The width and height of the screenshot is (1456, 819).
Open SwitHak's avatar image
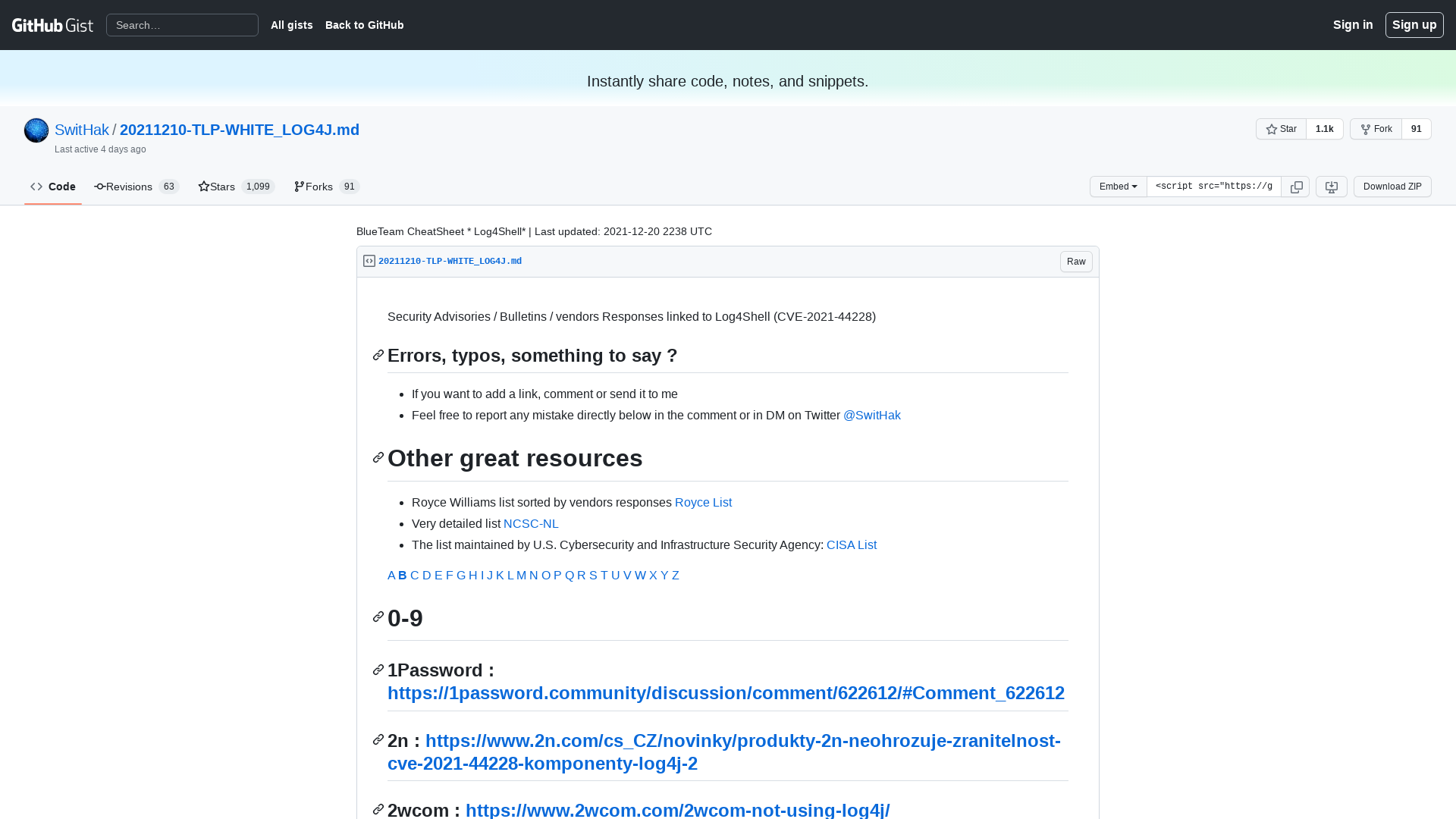tap(36, 130)
